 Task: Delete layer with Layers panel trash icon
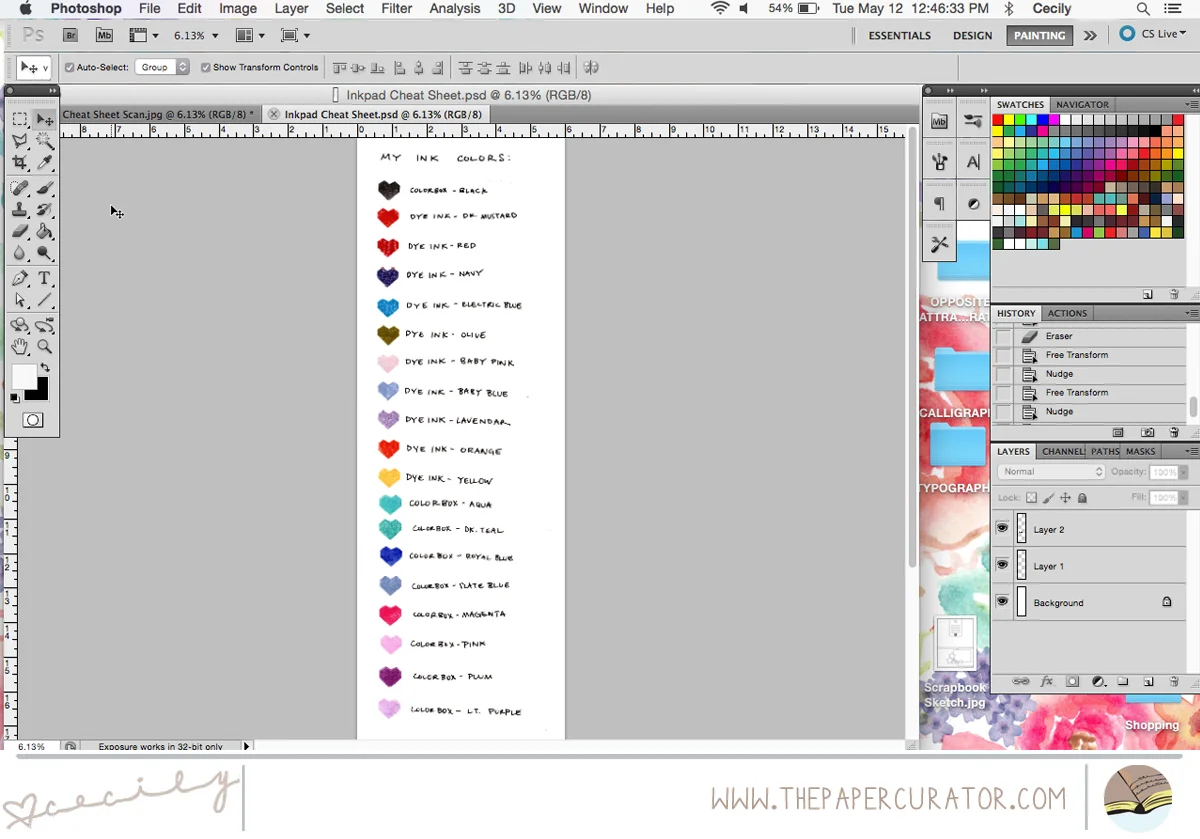(1174, 681)
